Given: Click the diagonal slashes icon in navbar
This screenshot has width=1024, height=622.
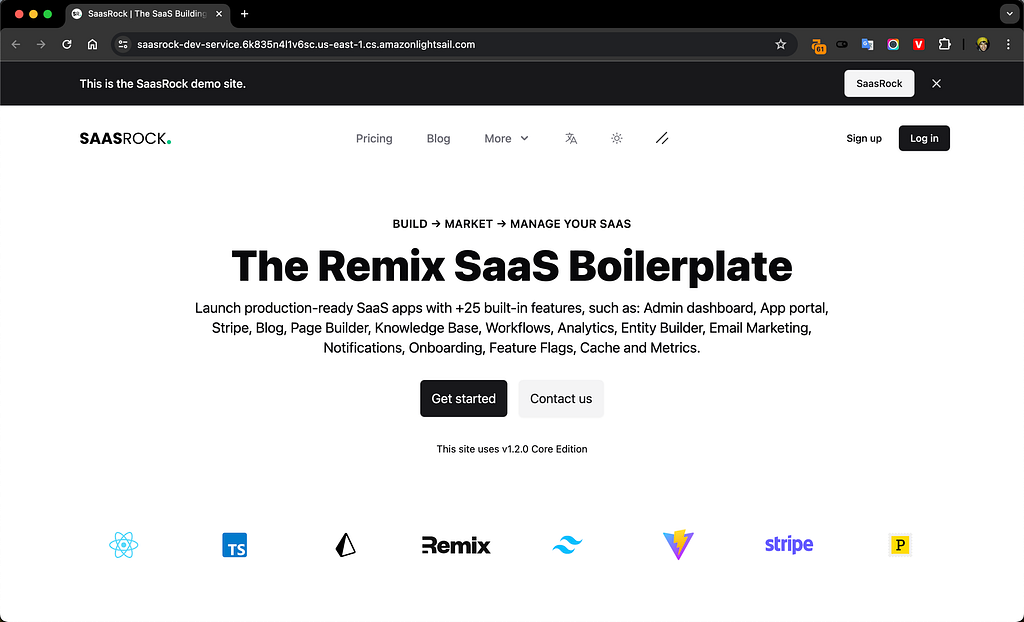Looking at the screenshot, I should point(662,139).
